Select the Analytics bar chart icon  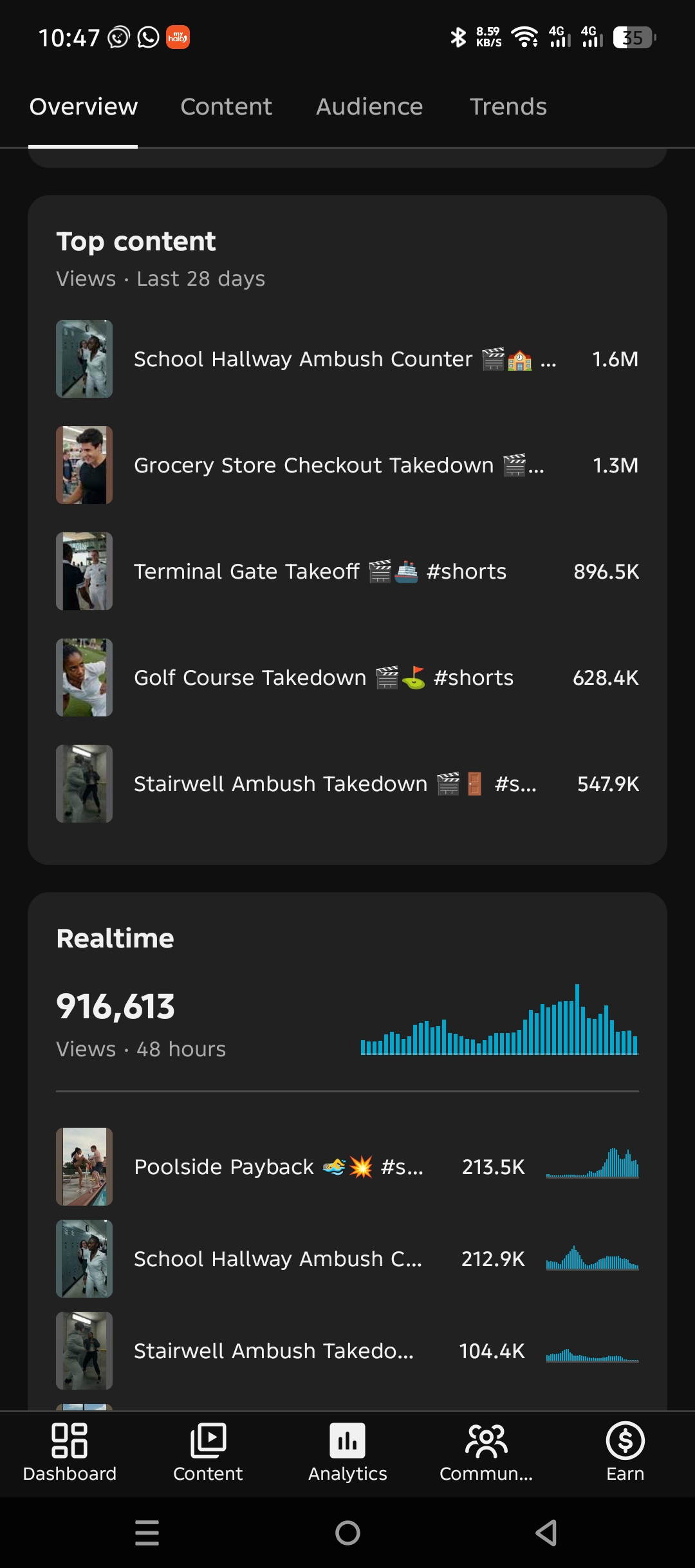point(347,1440)
